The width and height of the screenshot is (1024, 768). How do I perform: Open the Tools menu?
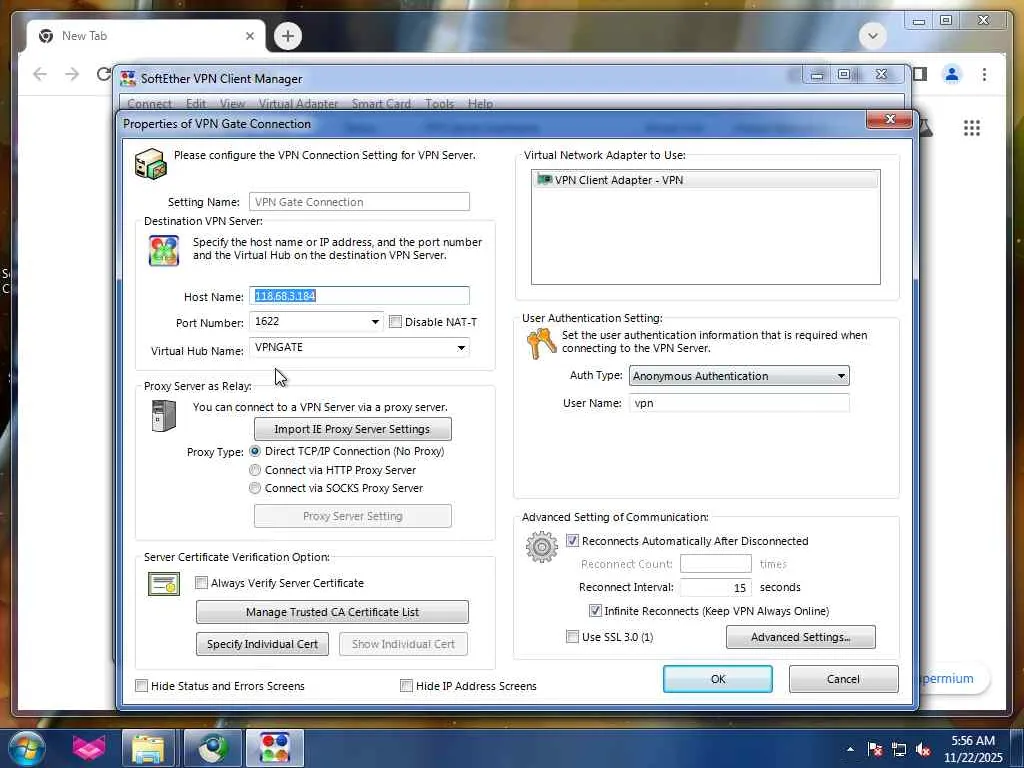(x=439, y=104)
